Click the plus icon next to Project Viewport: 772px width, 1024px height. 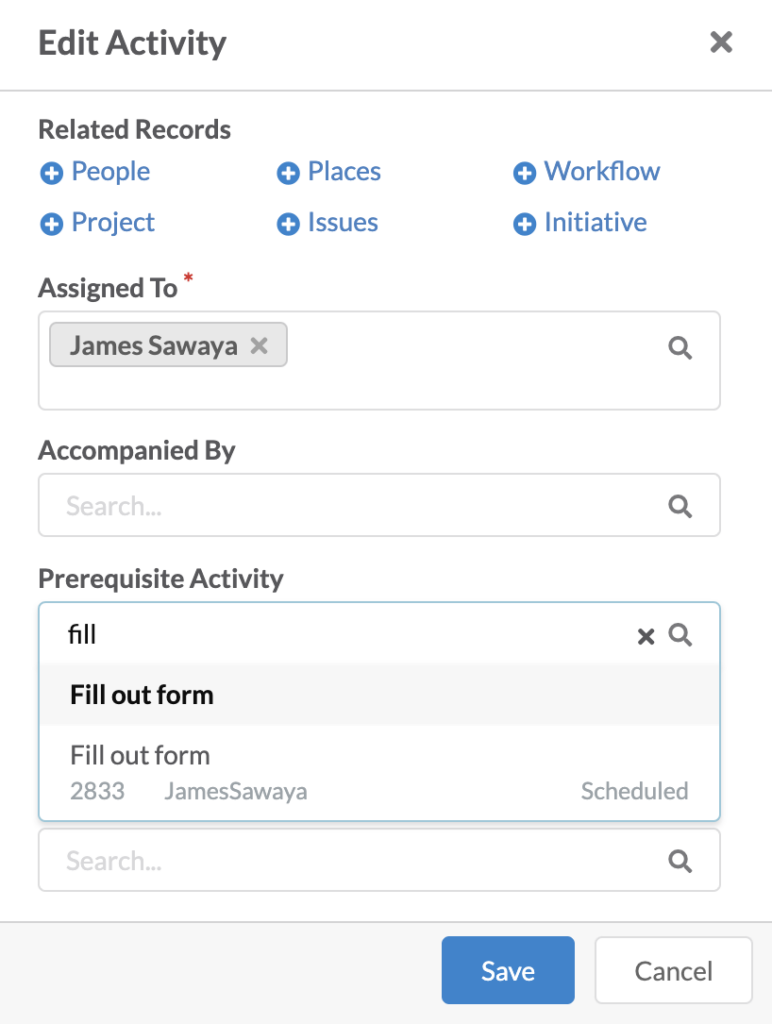coord(51,223)
